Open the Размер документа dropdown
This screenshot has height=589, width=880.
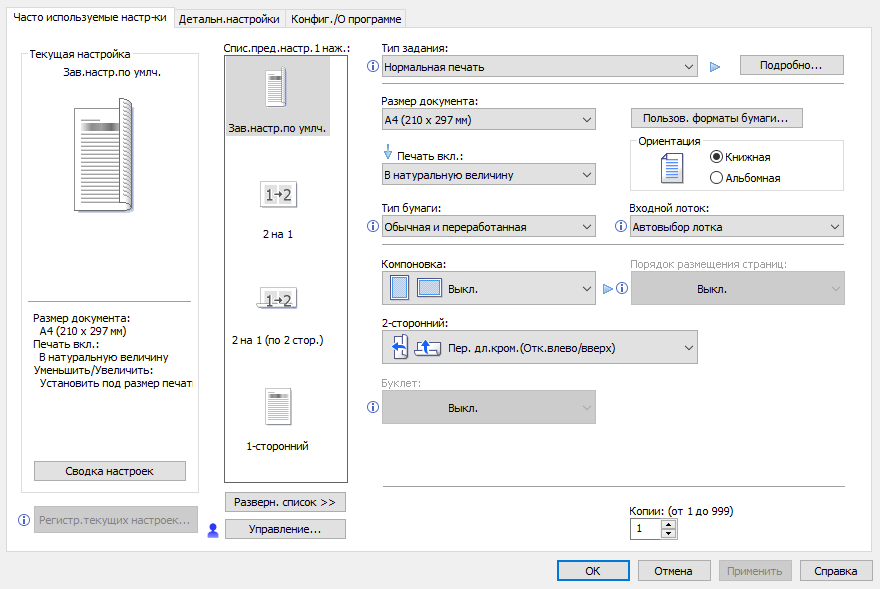tap(488, 121)
